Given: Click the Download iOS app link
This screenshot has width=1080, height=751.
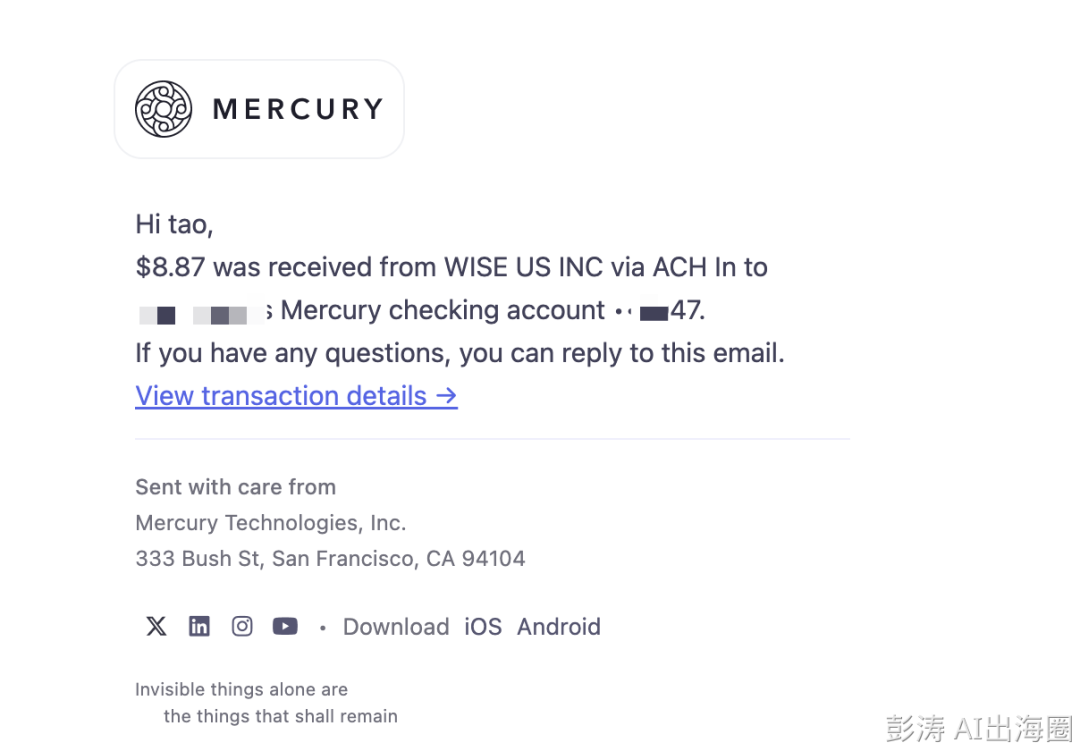Looking at the screenshot, I should tap(483, 626).
